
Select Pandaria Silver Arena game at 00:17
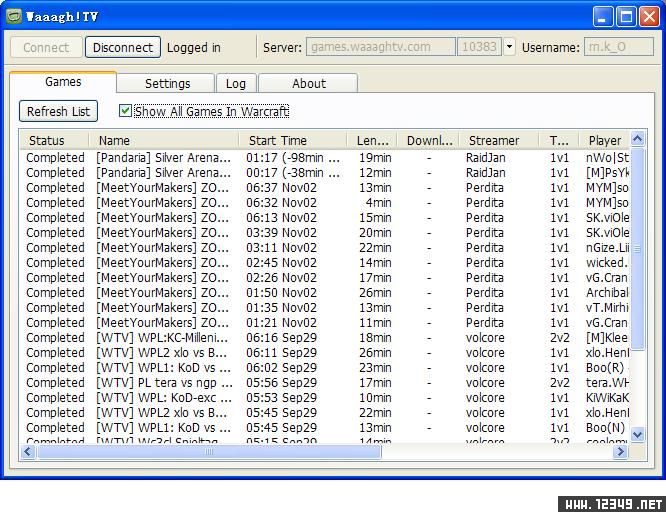coord(325,173)
